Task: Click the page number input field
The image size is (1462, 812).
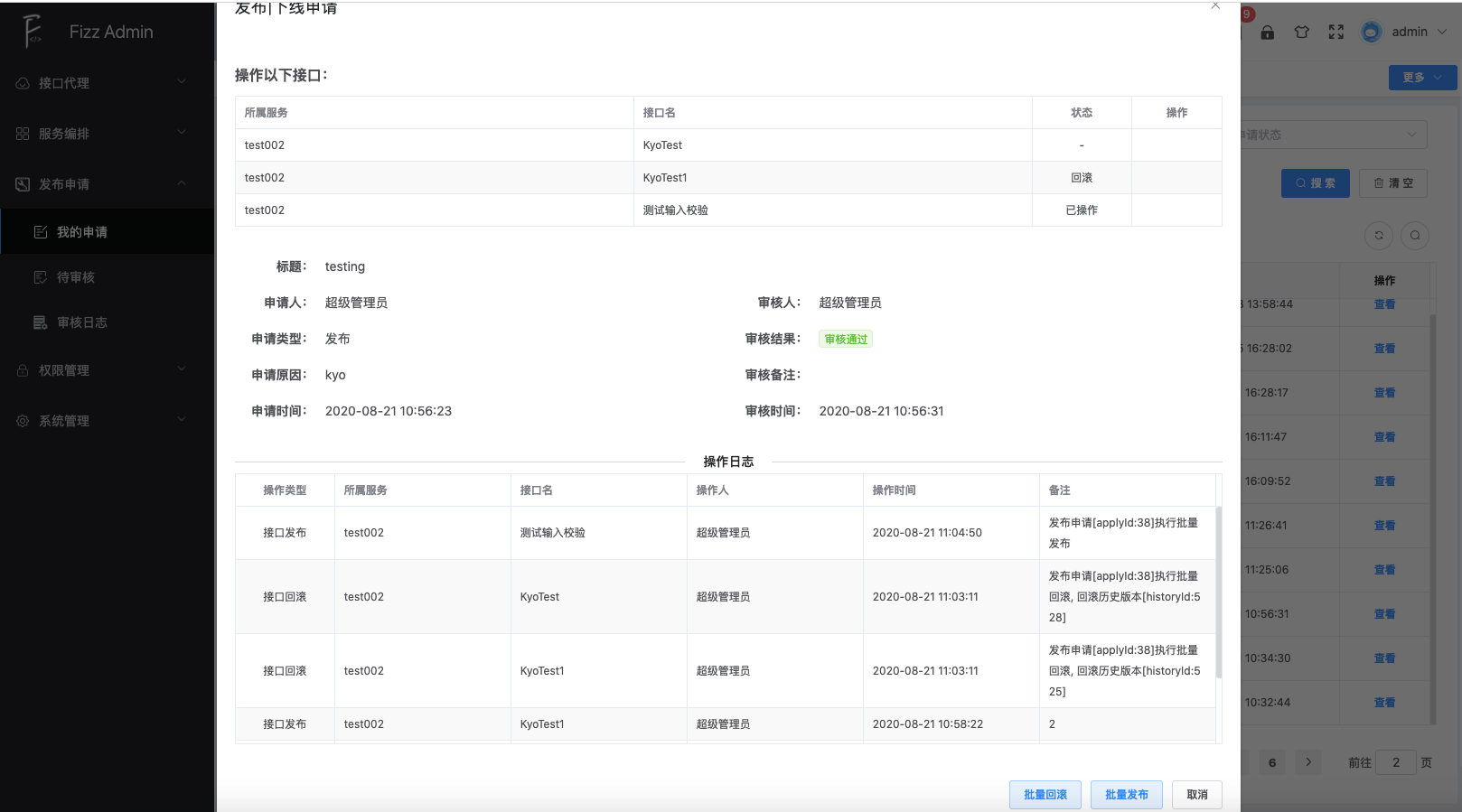Action: [x=1395, y=762]
